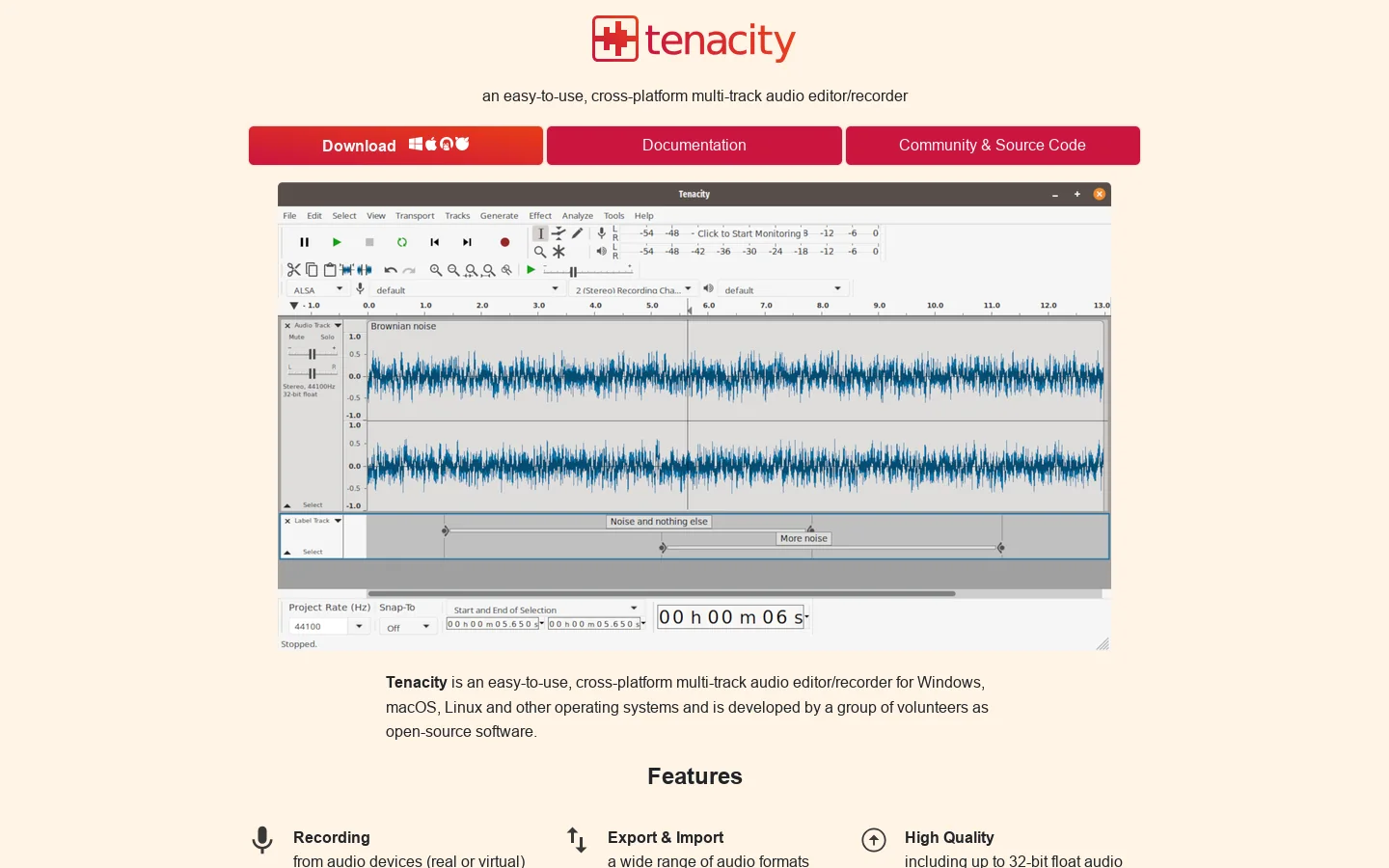Click the Pause button in transport toolbar
The image size is (1389, 868).
point(304,242)
